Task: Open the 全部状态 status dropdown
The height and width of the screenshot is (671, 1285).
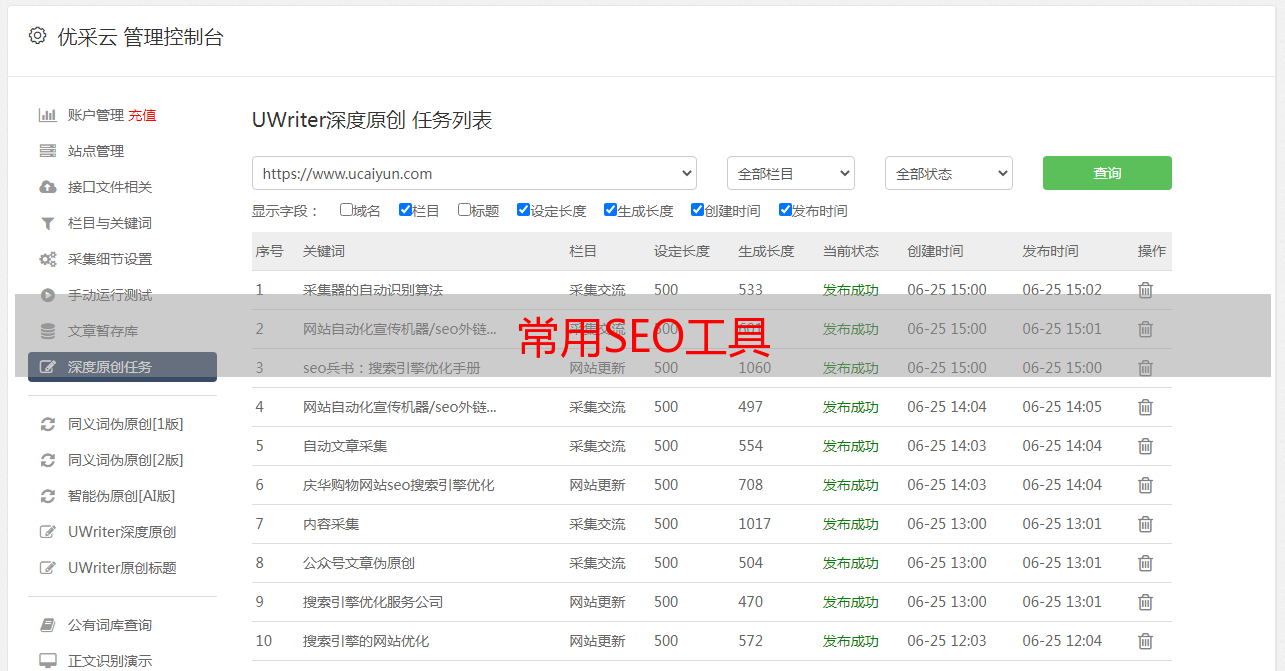Action: [x=948, y=173]
